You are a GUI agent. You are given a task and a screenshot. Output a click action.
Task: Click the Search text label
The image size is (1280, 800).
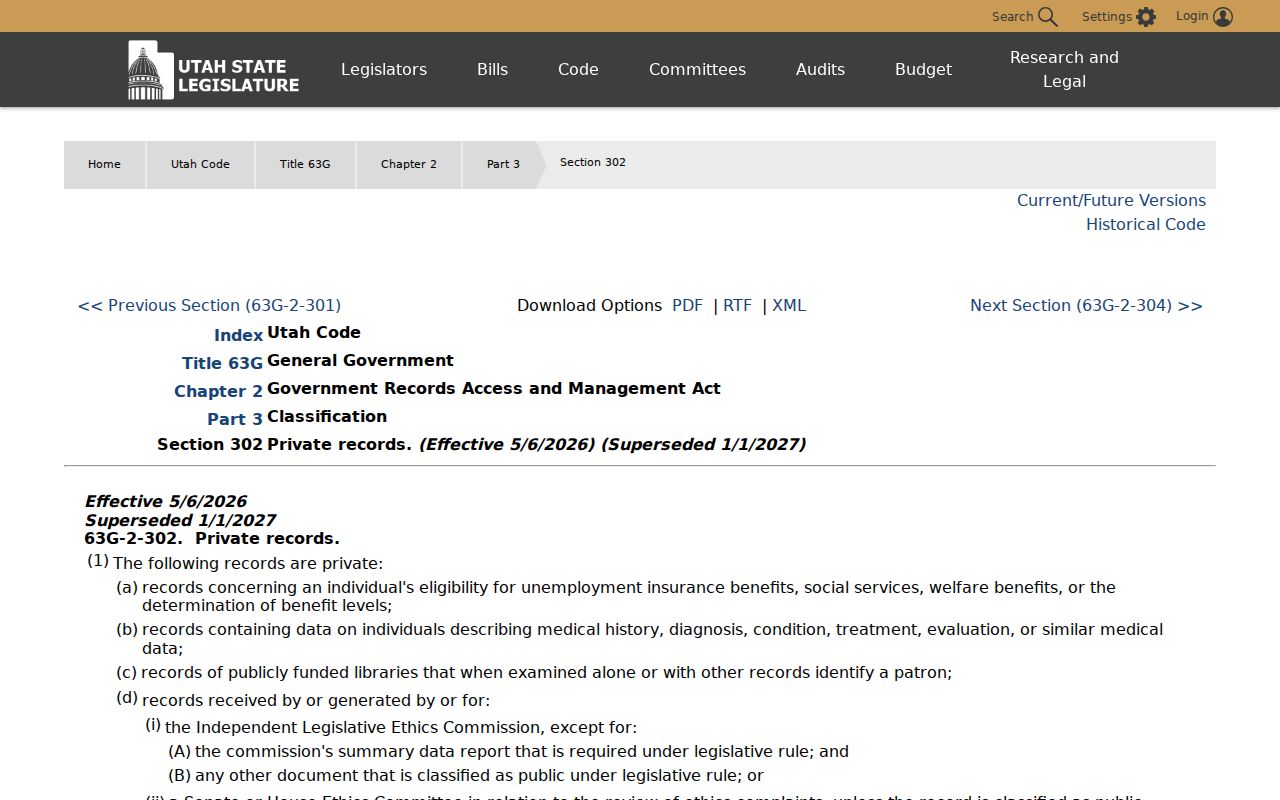coord(1012,16)
